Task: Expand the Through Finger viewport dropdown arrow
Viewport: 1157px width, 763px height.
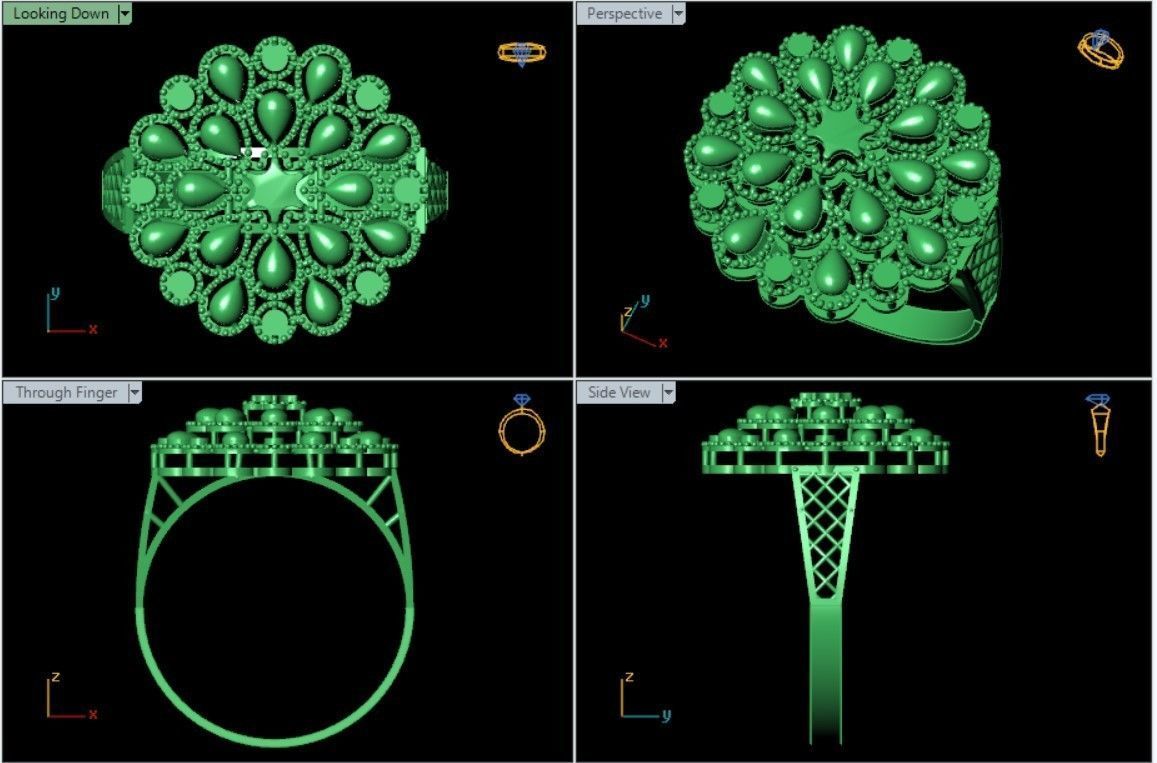Action: 134,393
